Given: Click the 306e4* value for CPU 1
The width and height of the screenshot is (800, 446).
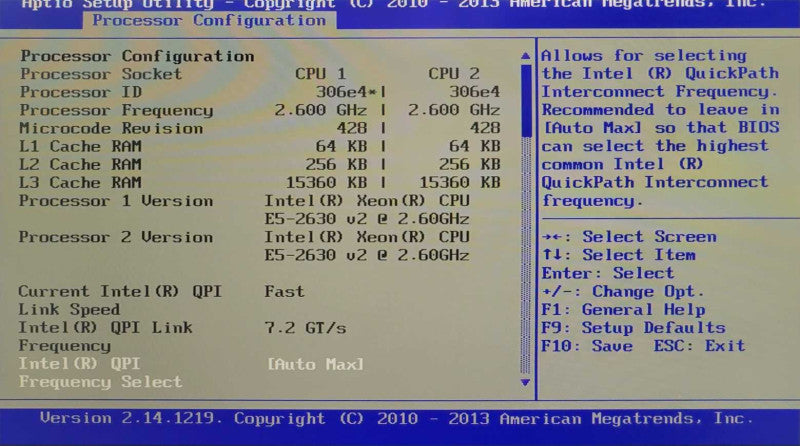Looking at the screenshot, I should 346,92.
